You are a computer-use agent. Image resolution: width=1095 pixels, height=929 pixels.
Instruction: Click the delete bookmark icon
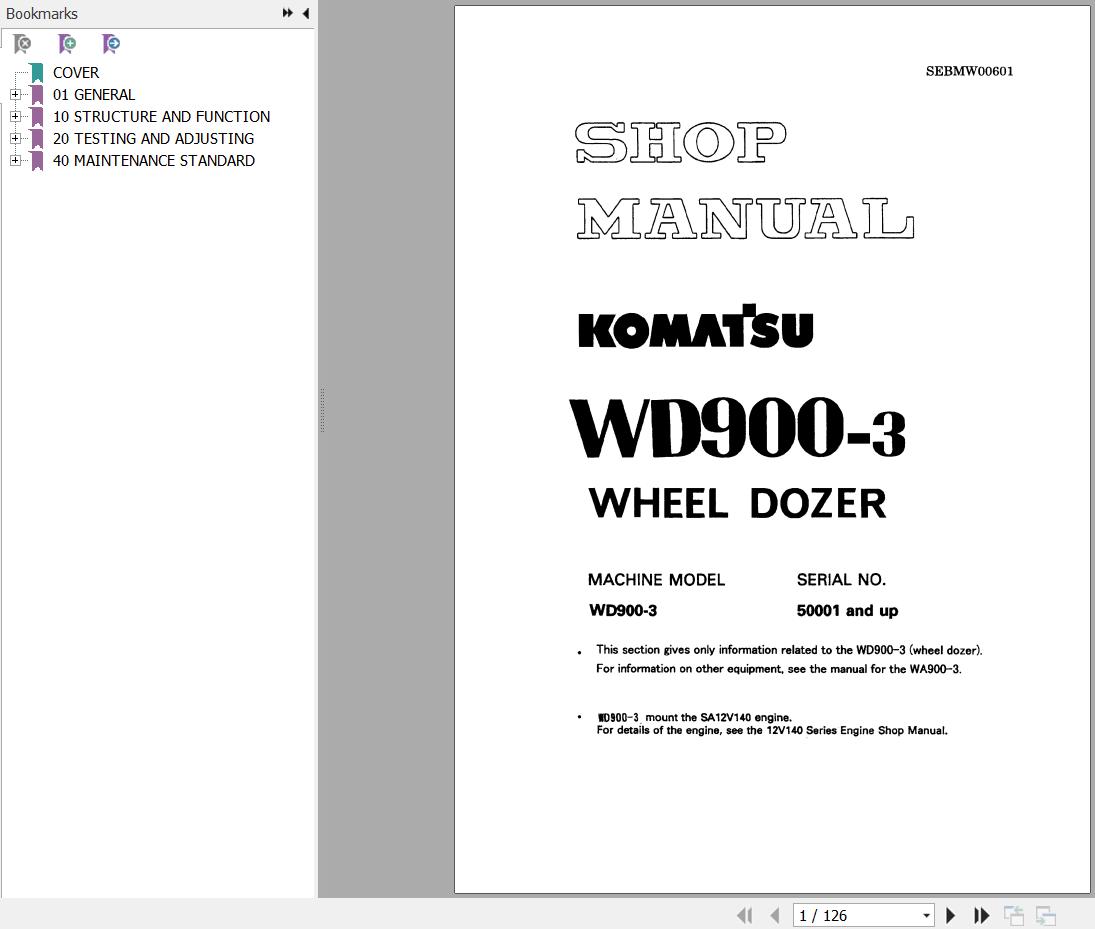pos(22,44)
